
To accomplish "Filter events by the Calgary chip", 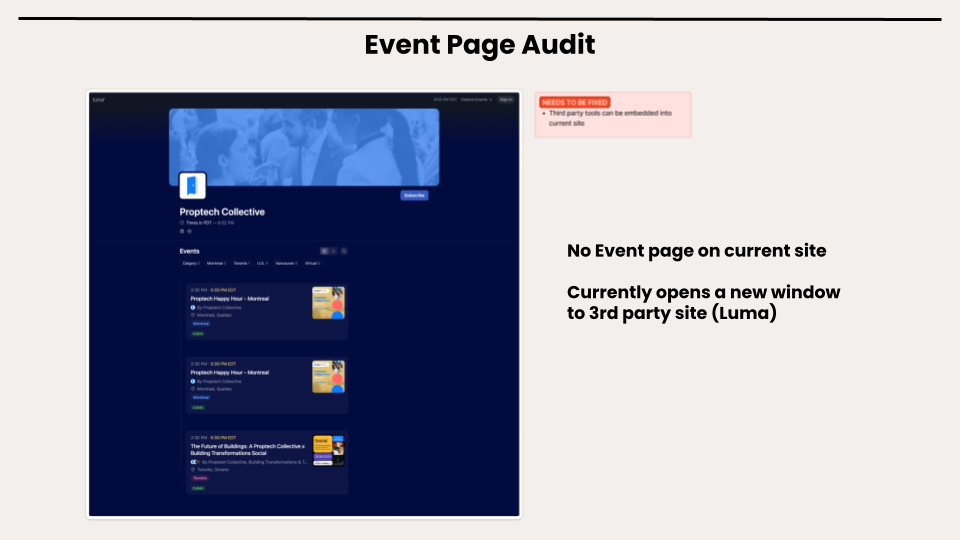I will click(191, 263).
